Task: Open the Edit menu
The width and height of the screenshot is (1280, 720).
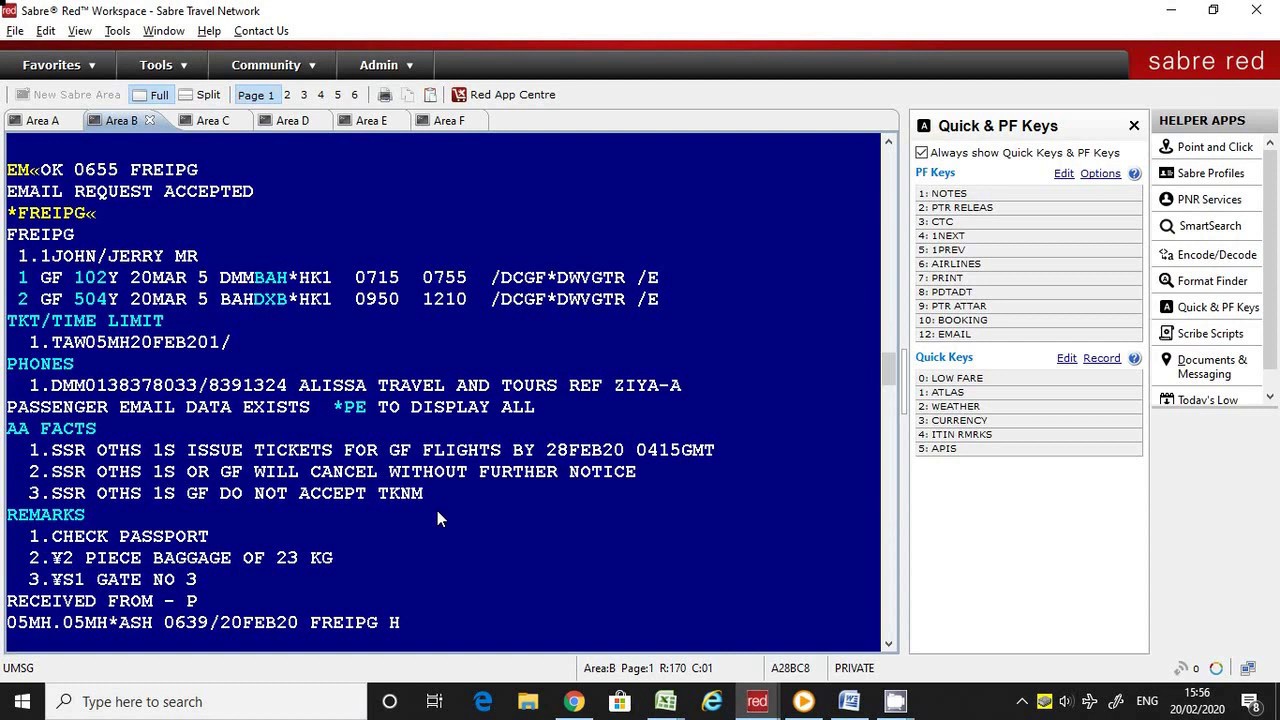Action: coord(46,31)
